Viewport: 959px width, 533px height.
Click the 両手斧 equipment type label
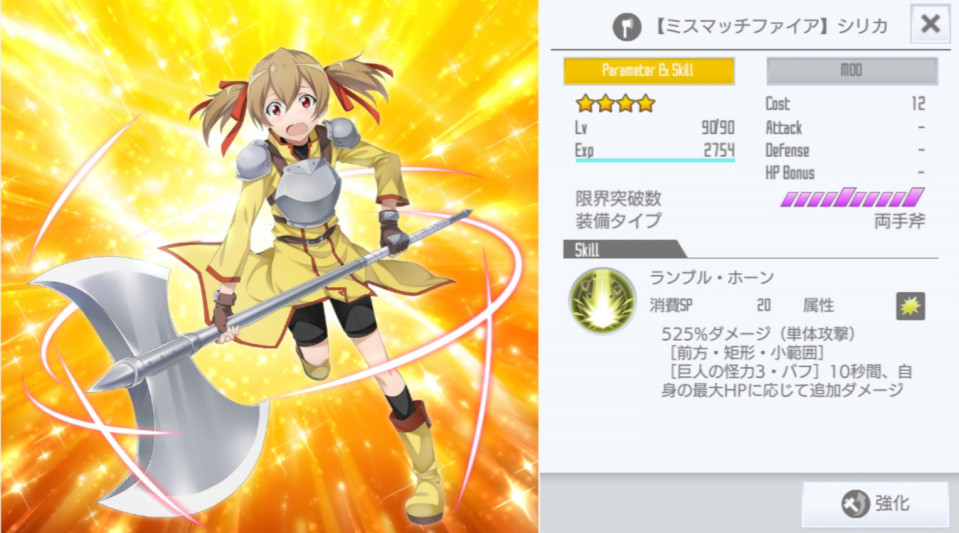(899, 220)
